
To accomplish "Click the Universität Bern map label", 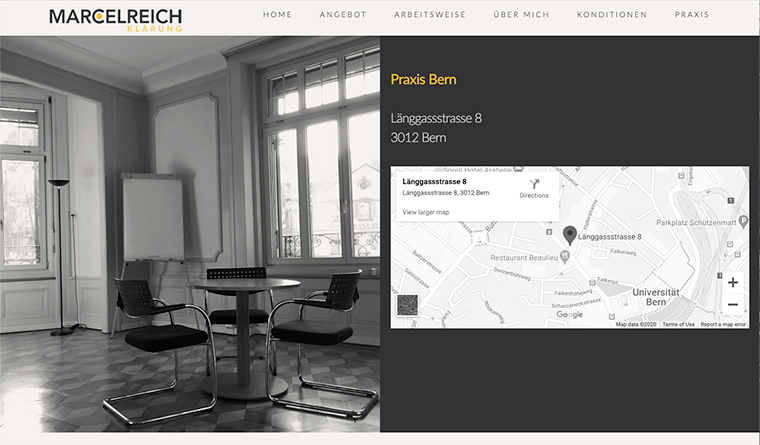I will point(655,297).
